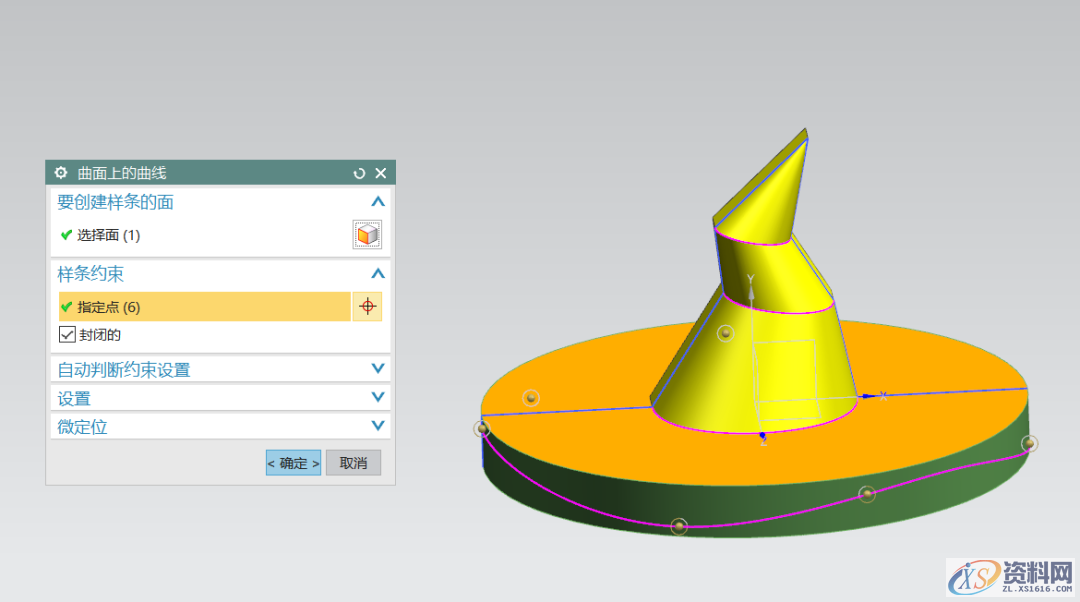Expand the 设置 section
Screen dimensions: 1080x602
377,398
